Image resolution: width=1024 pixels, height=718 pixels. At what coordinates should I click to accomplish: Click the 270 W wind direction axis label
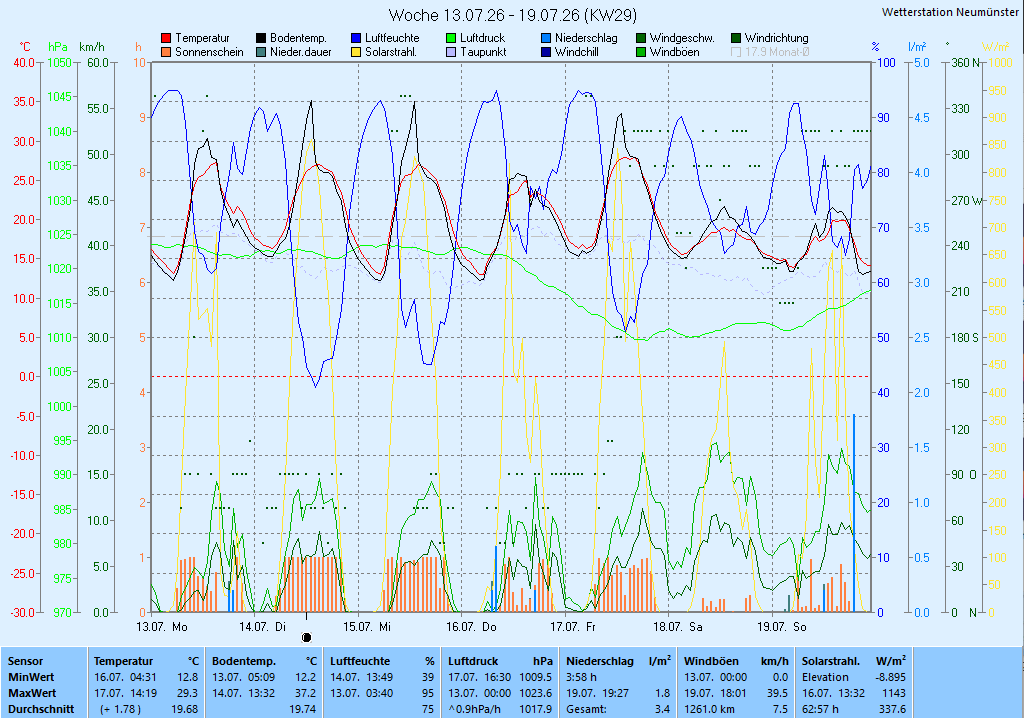tap(968, 201)
